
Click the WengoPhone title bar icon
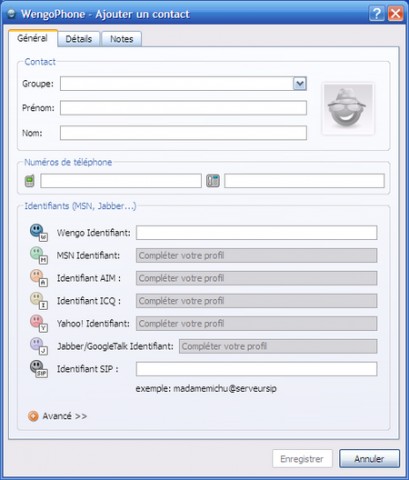click(x=12, y=14)
